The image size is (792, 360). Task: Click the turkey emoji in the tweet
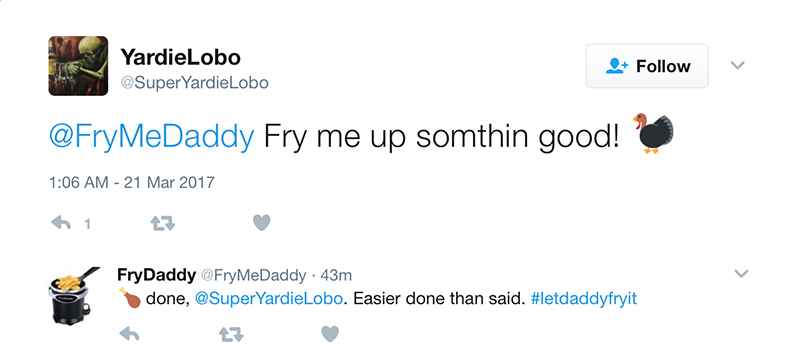pyautogui.click(x=653, y=133)
